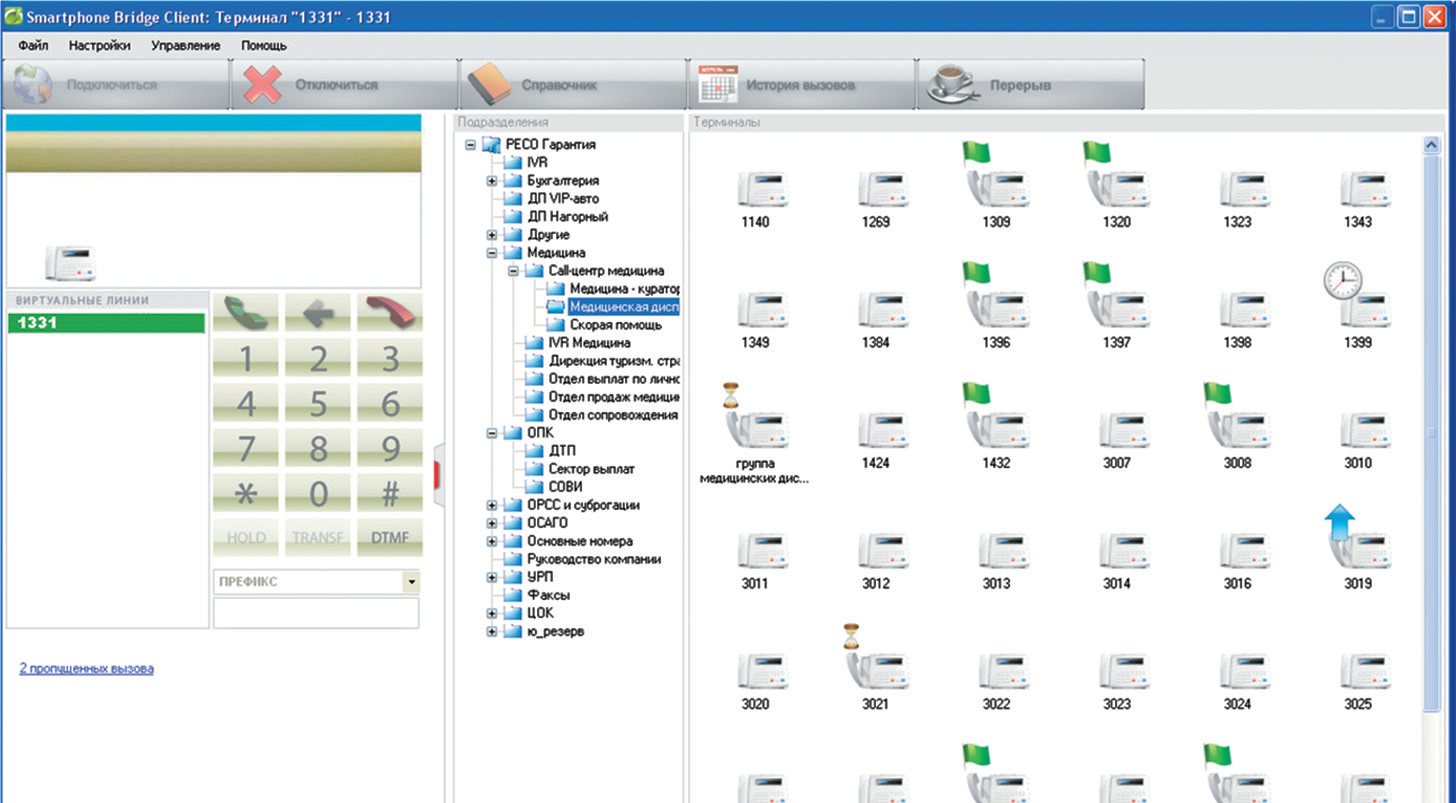1456x803 pixels.
Task: Click the green answer call handset button
Action: (246, 312)
